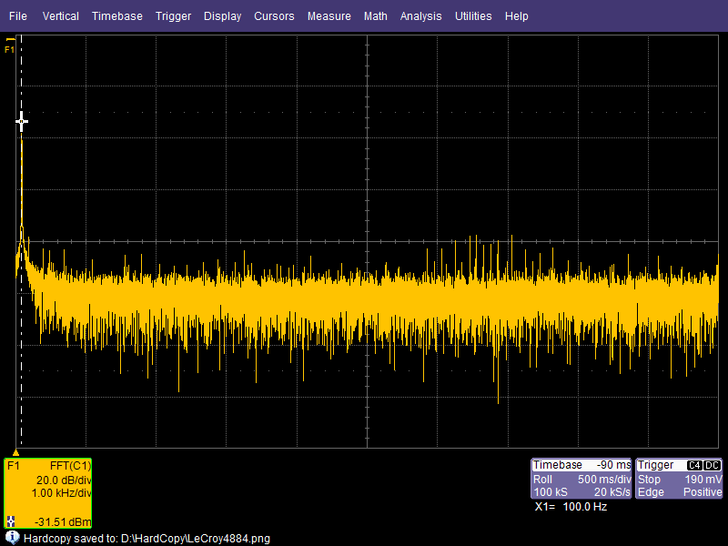The width and height of the screenshot is (728, 546).
Task: Open the Vertical menu
Action: tap(60, 16)
